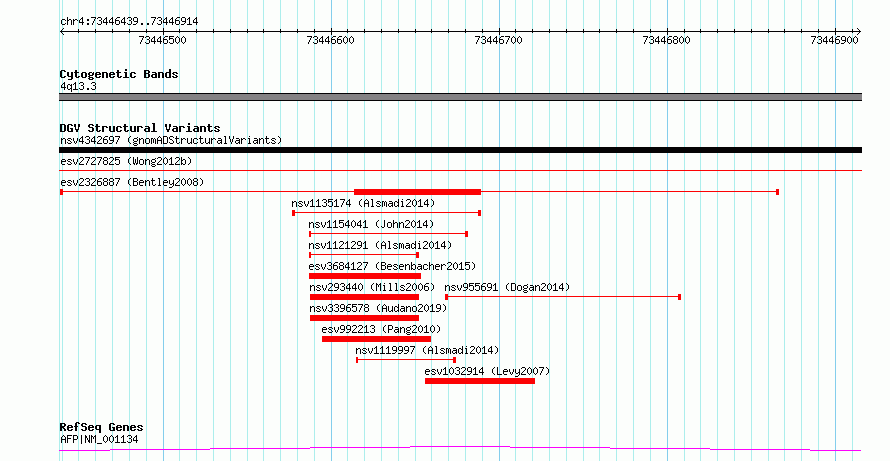Select the nsv1135174 thin span line
The width and height of the screenshot is (890, 461).
387,213
